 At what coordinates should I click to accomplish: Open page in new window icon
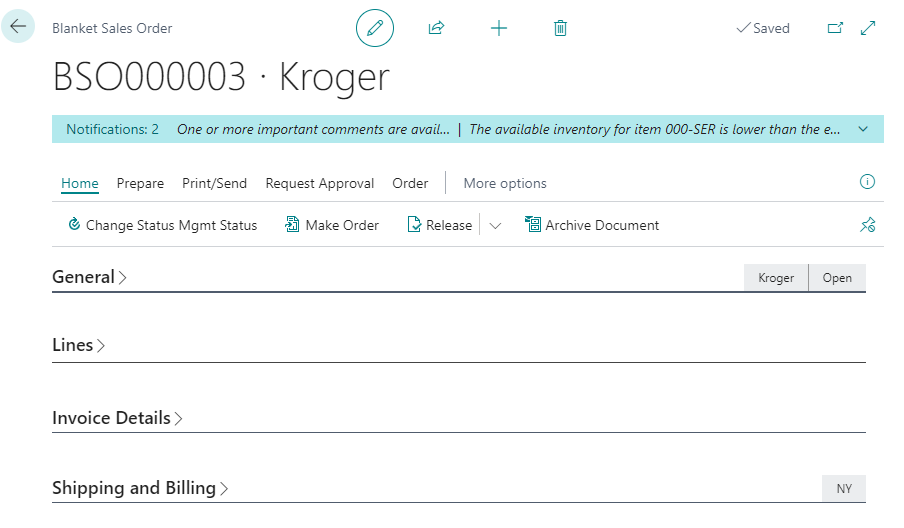(x=835, y=29)
